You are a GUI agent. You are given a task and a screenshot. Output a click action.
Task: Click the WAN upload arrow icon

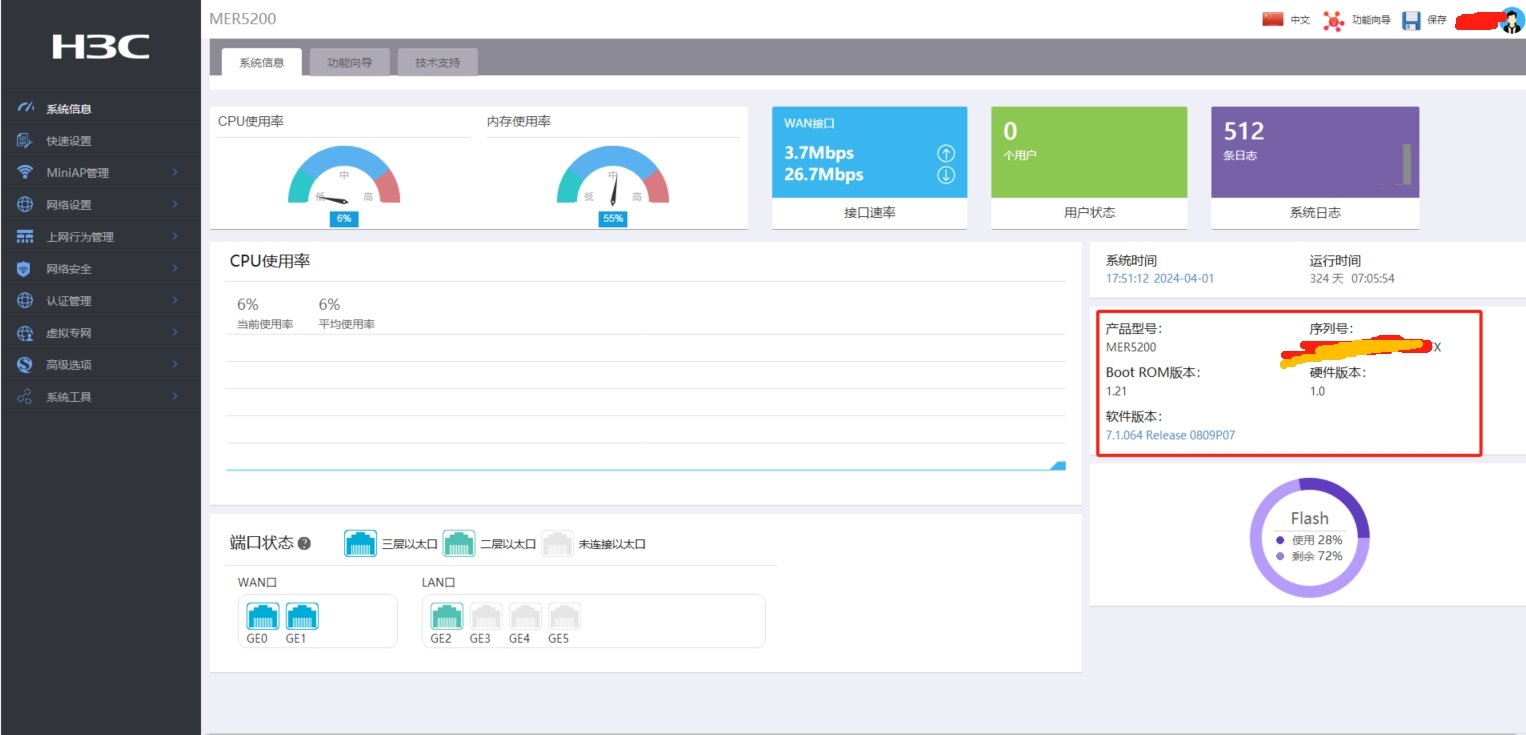[946, 154]
